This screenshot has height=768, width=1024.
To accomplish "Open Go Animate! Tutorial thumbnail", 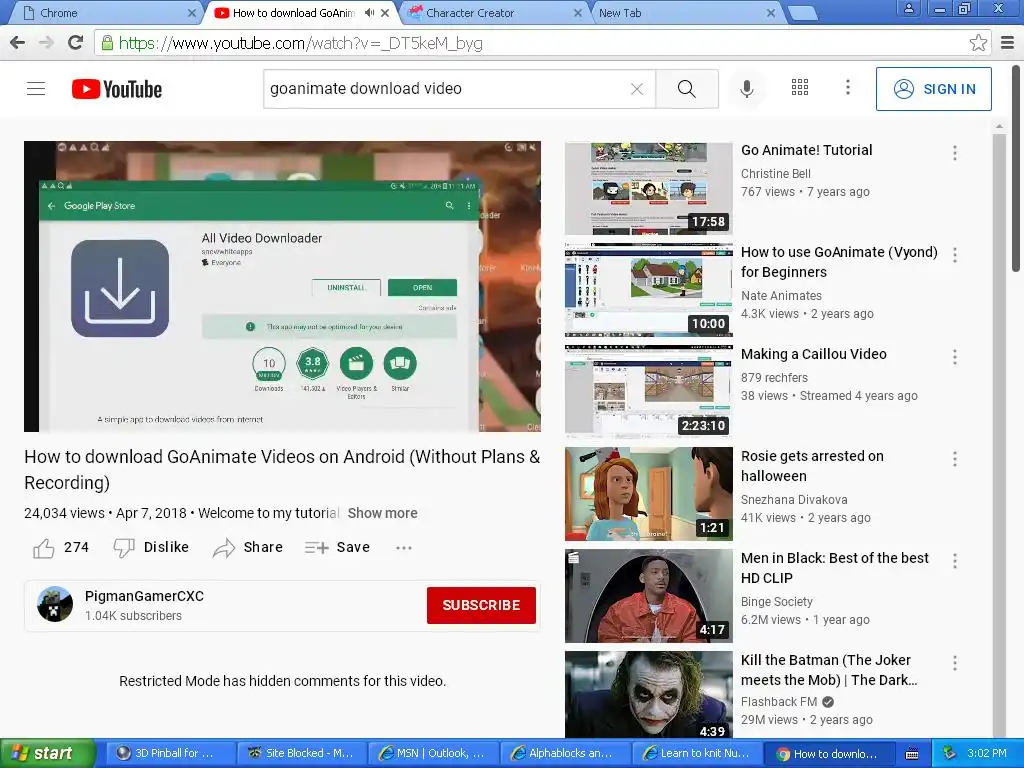I will click(648, 188).
